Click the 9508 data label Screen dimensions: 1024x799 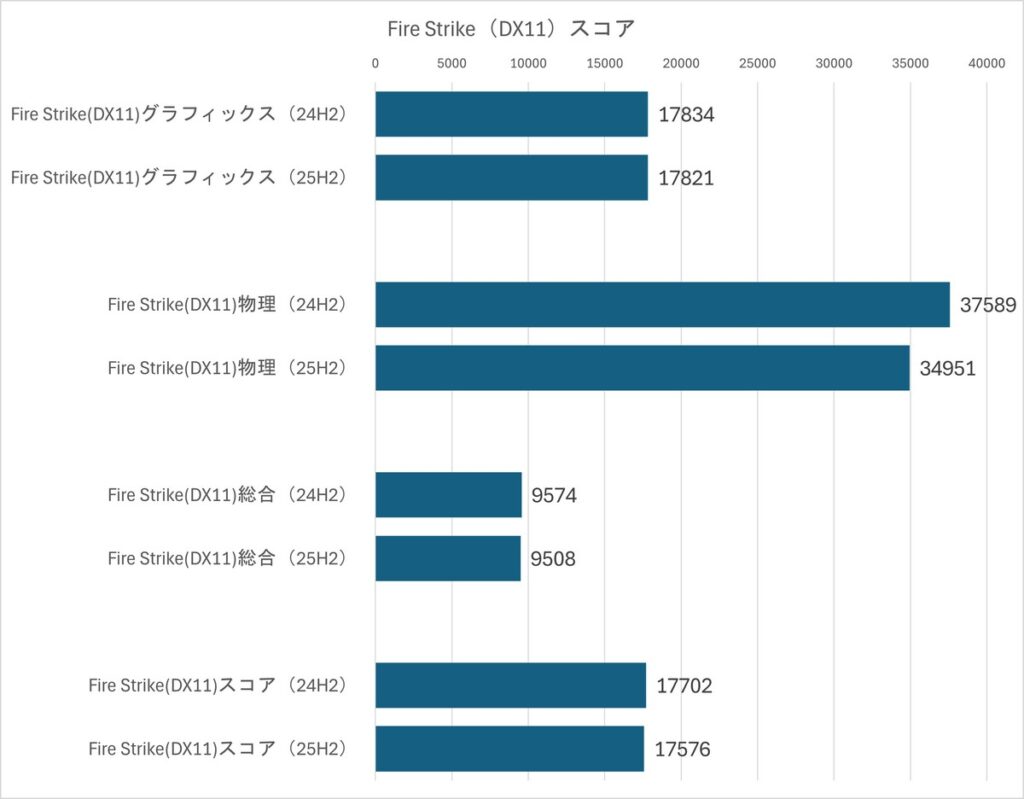[x=553, y=559]
